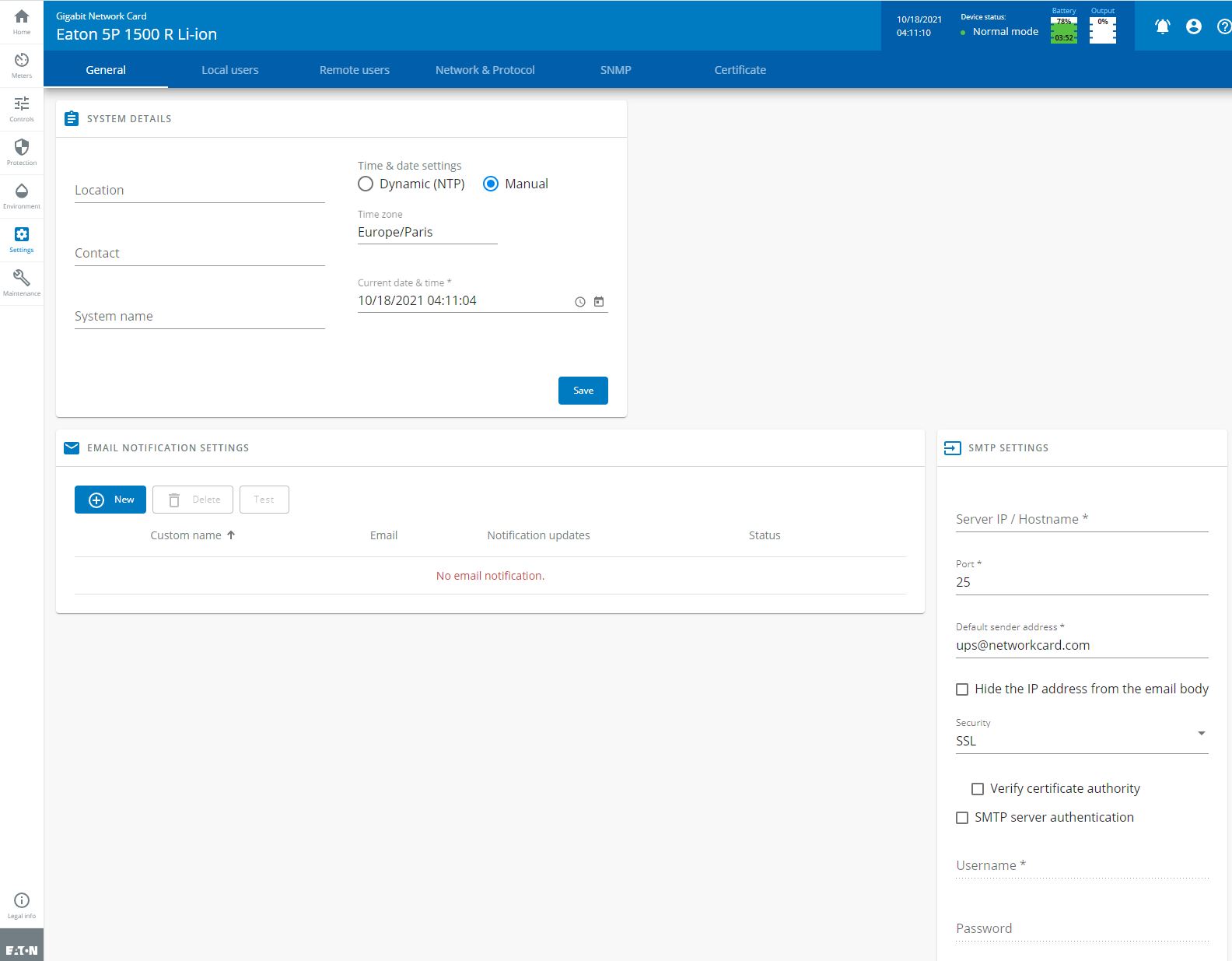This screenshot has height=961, width=1232.
Task: Click the Server IP / Hostname field
Action: coord(1081,520)
